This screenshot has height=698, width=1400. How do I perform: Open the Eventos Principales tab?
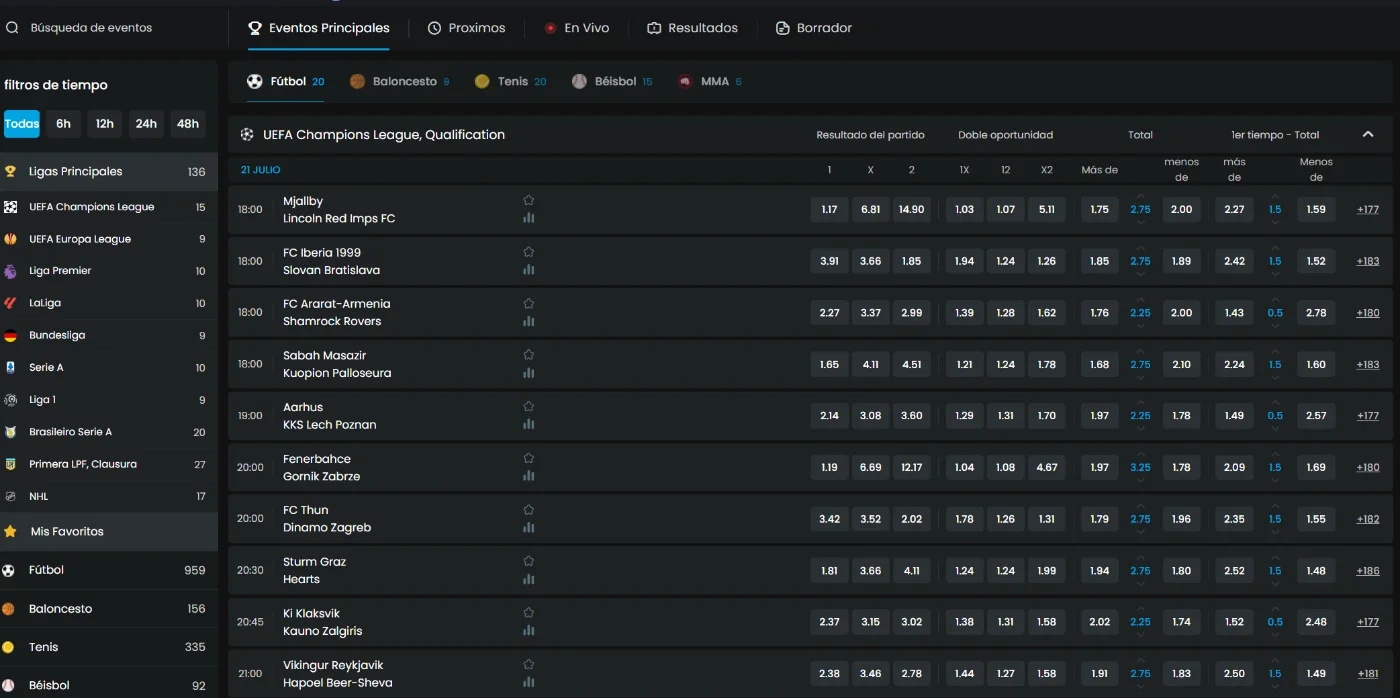pos(319,28)
